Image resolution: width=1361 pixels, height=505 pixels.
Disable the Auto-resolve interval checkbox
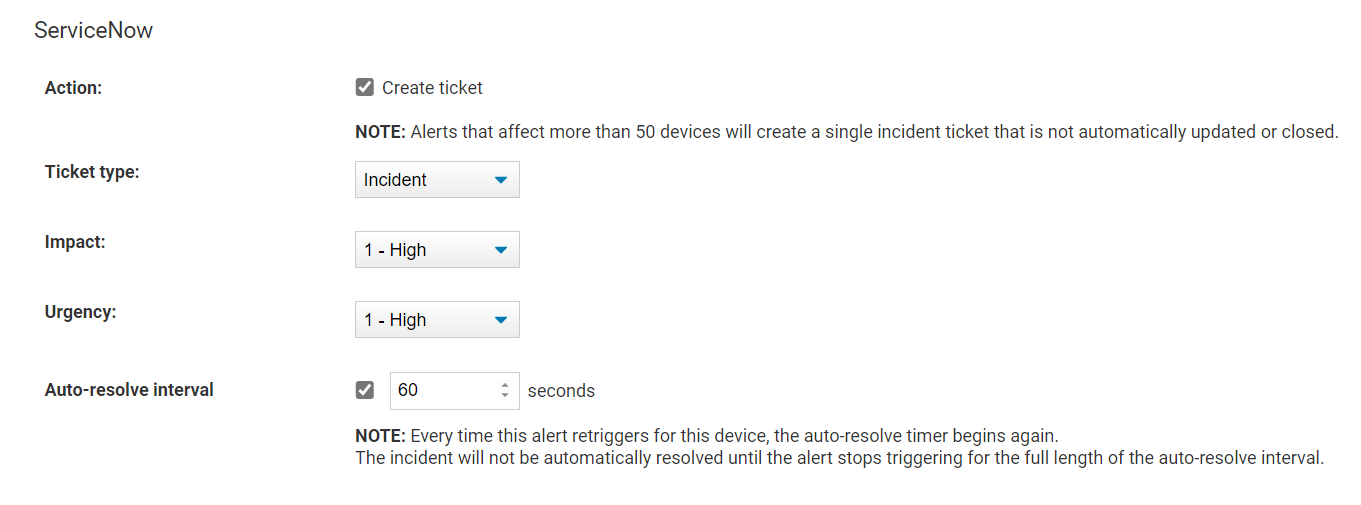pyautogui.click(x=365, y=390)
